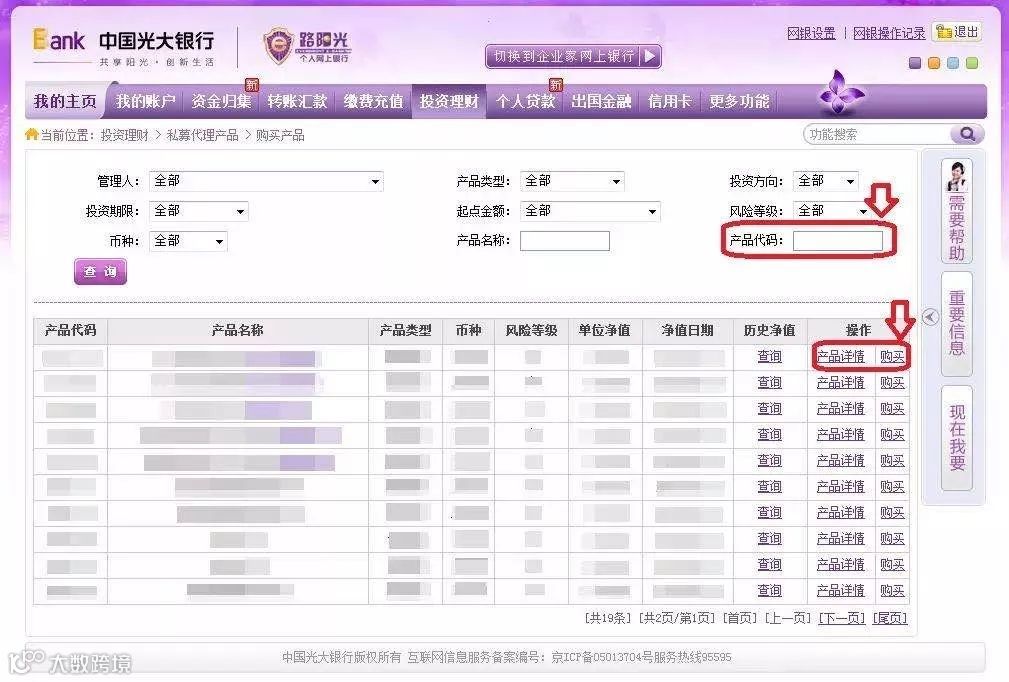Open the 缴费充值 menu
This screenshot has width=1009, height=682.
tap(373, 101)
